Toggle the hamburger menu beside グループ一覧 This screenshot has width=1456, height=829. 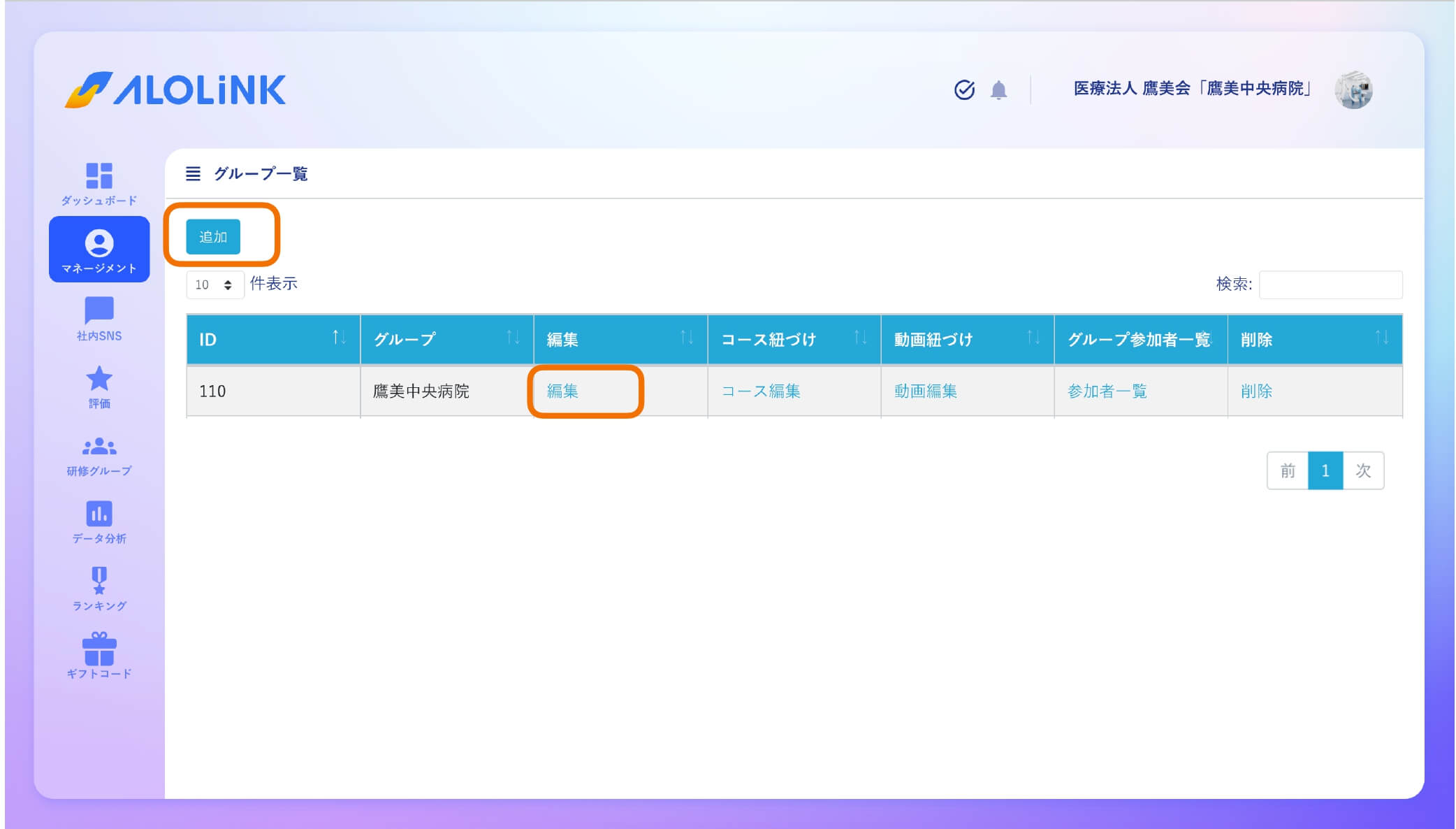(193, 173)
